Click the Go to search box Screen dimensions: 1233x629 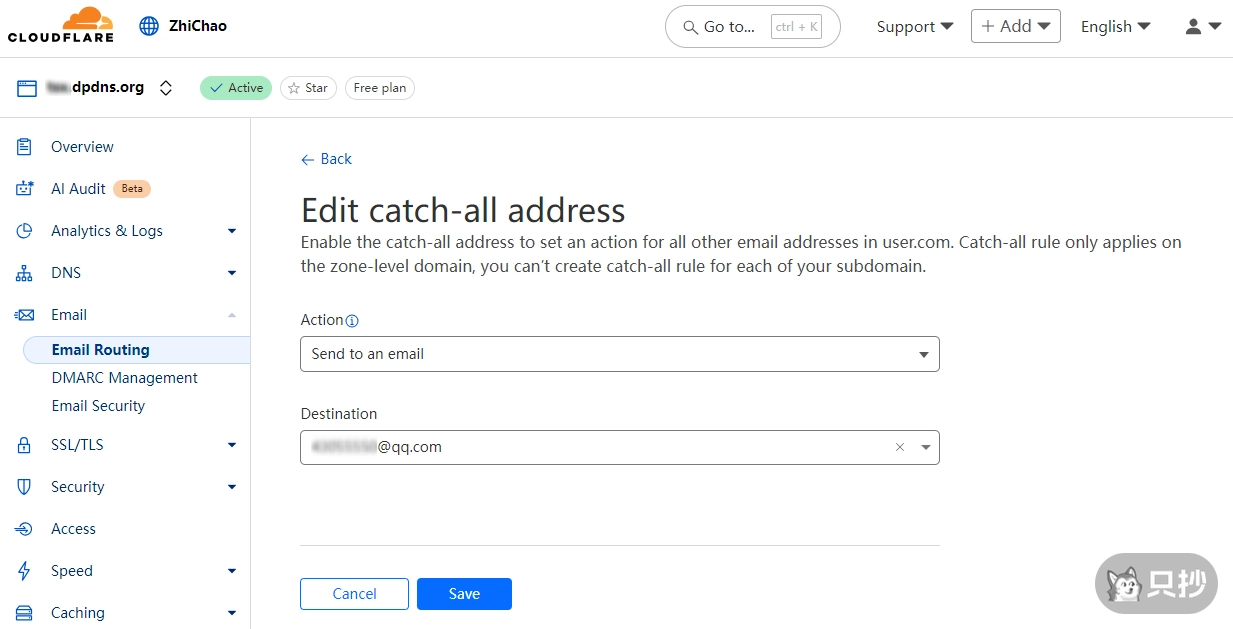752,27
